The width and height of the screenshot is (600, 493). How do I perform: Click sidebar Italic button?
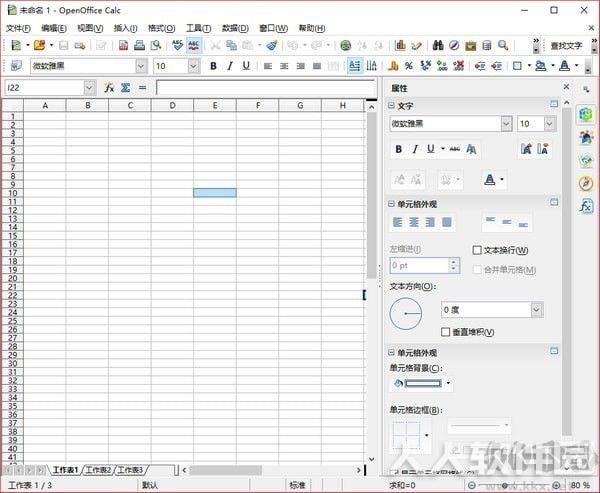(x=415, y=149)
